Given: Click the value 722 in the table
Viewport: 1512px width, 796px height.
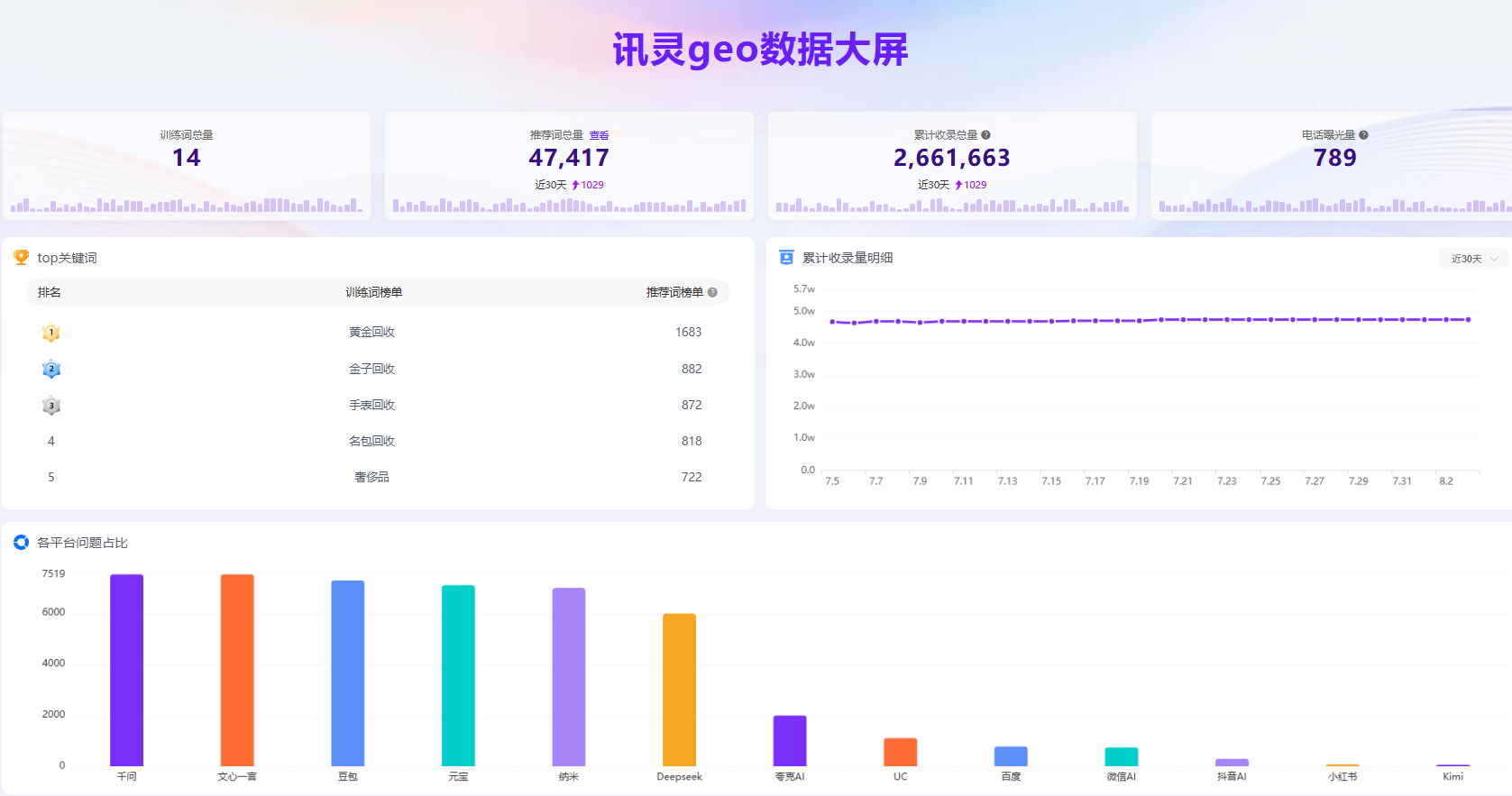Looking at the screenshot, I should [692, 477].
